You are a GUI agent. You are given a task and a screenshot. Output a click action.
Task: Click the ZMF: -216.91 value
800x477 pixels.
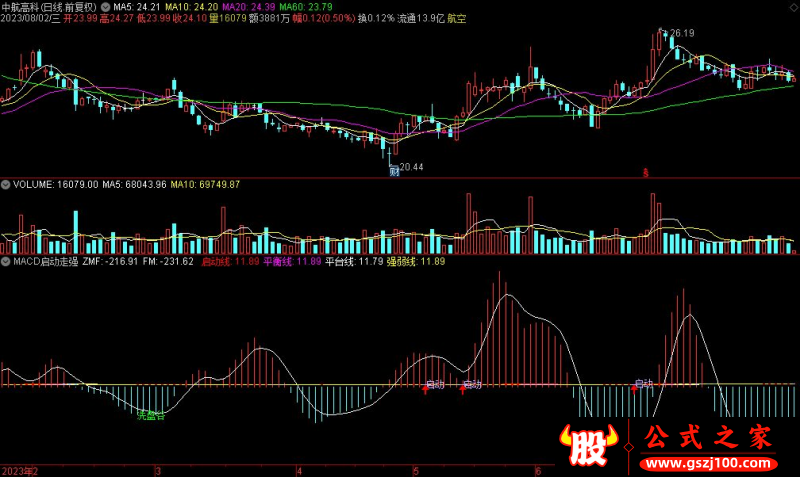pyautogui.click(x=110, y=262)
